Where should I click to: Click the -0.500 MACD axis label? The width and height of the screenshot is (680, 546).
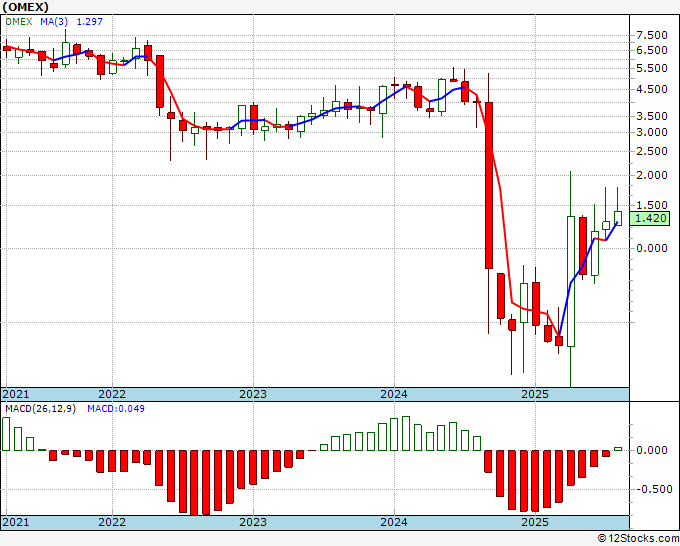[654, 489]
